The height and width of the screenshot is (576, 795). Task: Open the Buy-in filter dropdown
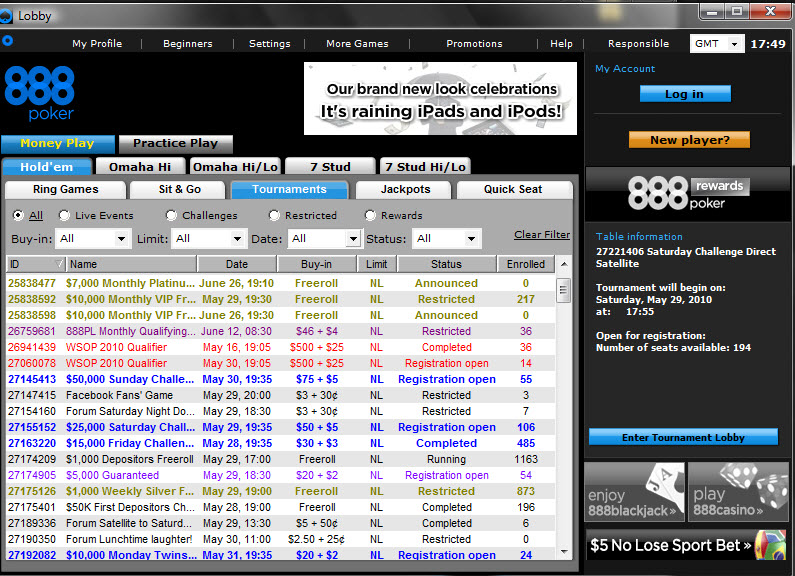coord(93,238)
